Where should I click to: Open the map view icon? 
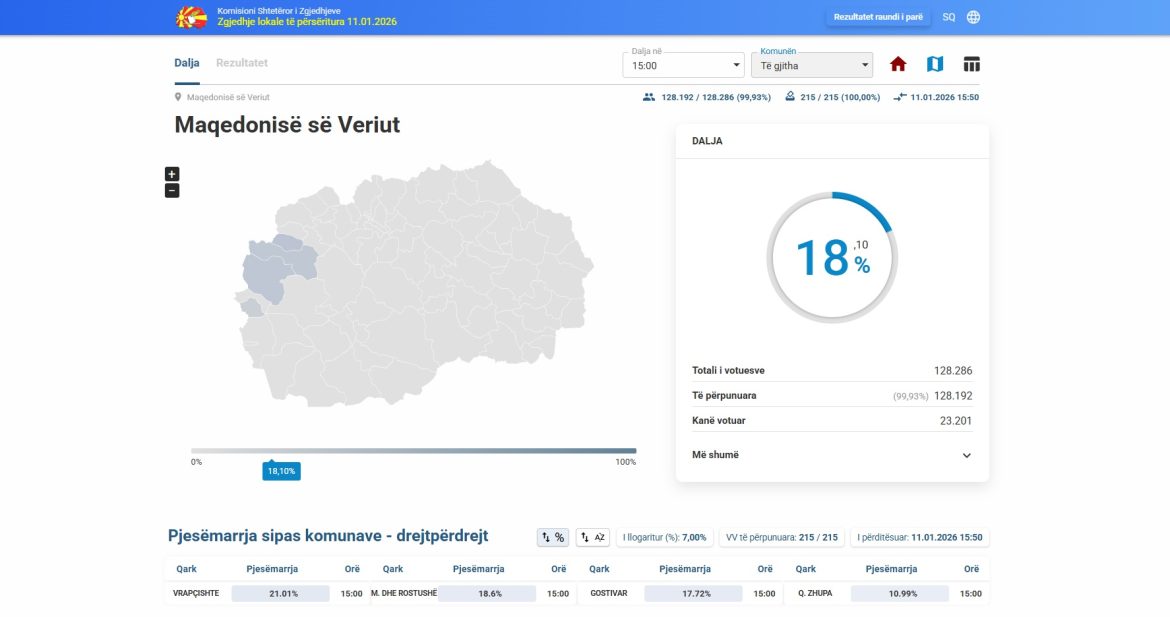(x=935, y=64)
